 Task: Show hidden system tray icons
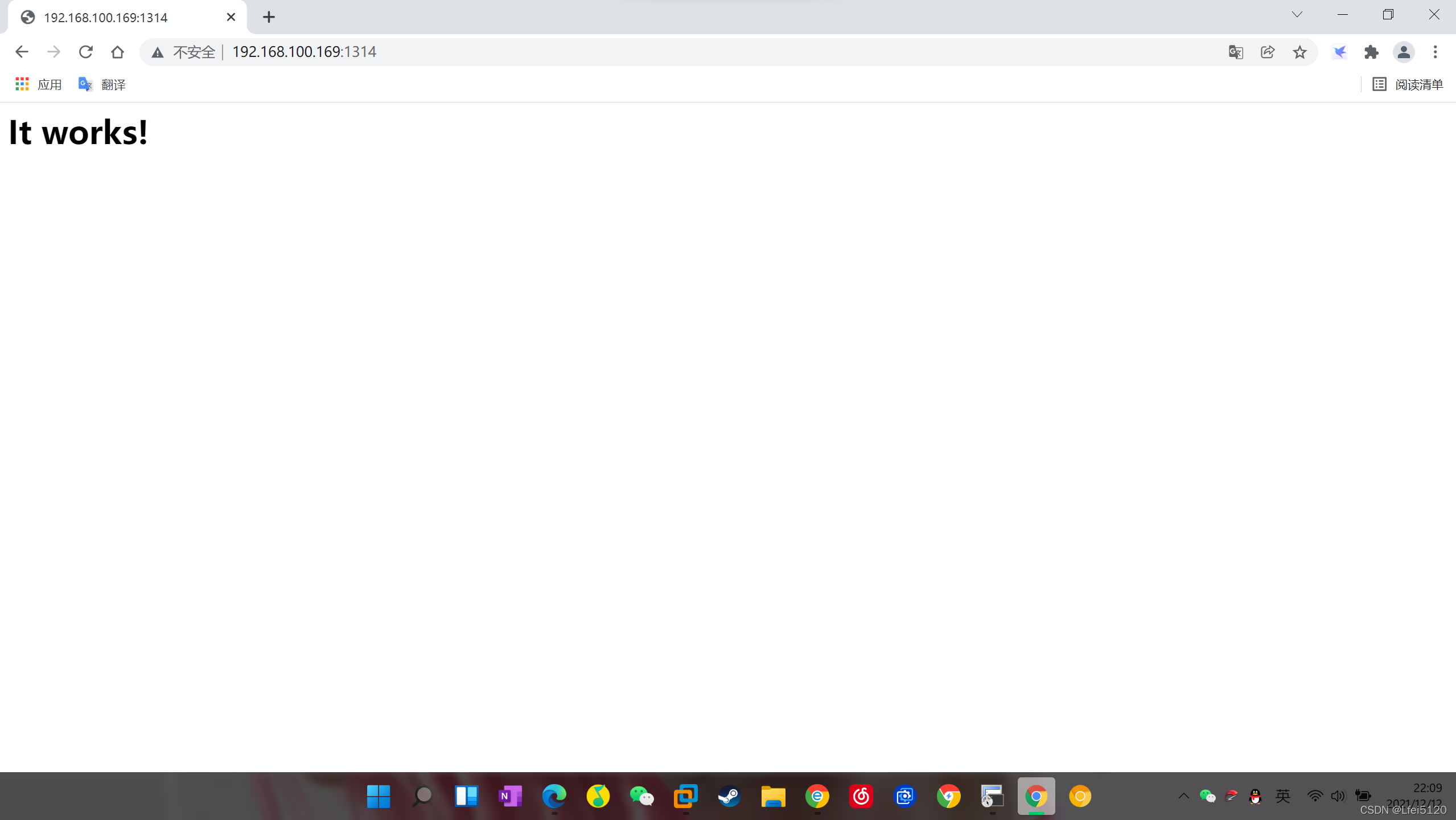[x=1183, y=796]
